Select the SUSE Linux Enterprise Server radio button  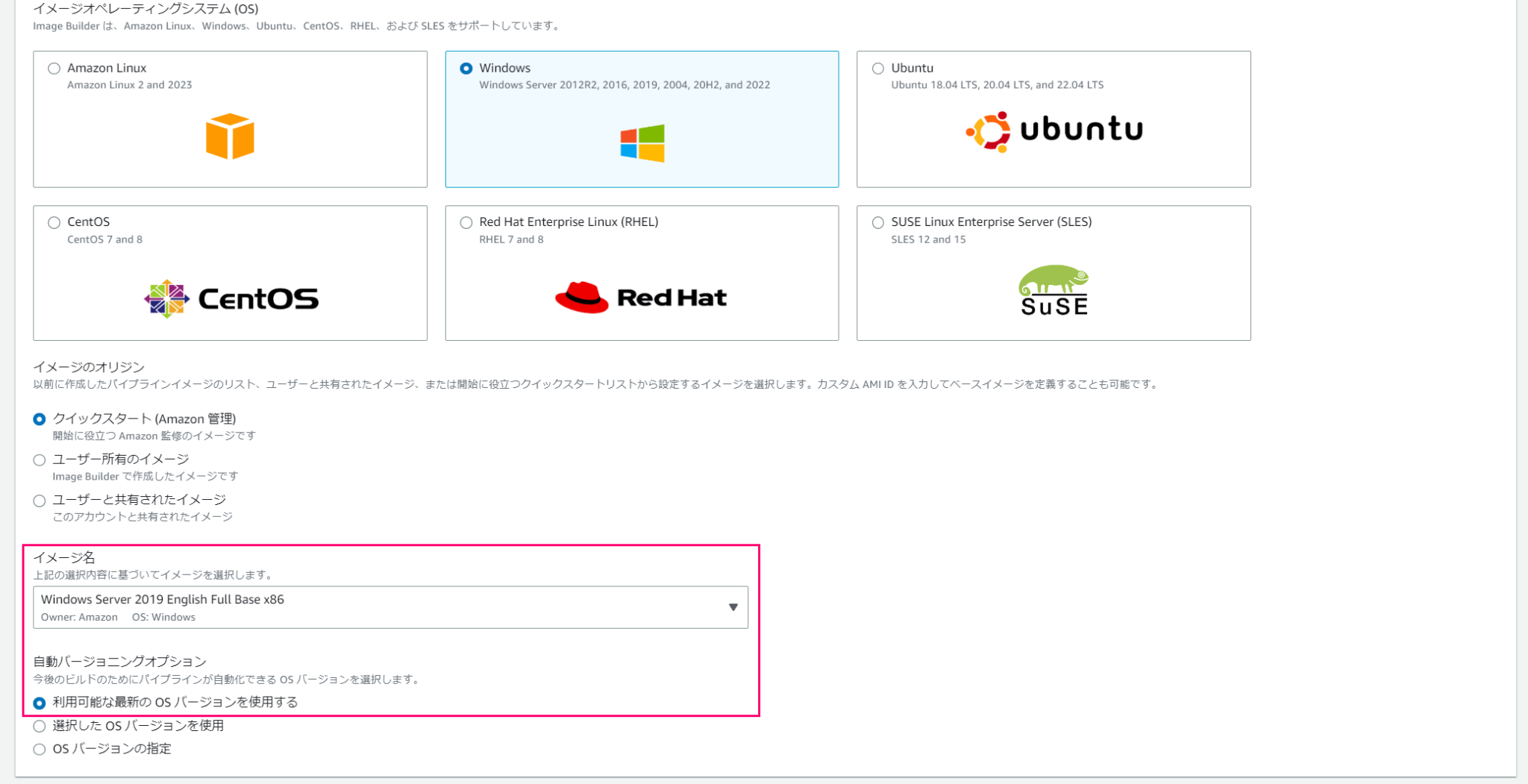877,222
